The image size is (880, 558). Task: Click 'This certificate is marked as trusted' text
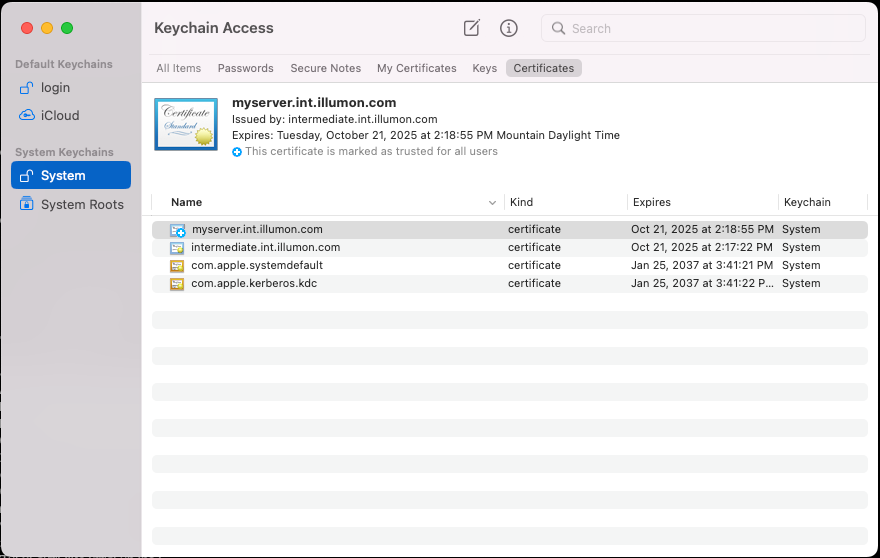[371, 151]
